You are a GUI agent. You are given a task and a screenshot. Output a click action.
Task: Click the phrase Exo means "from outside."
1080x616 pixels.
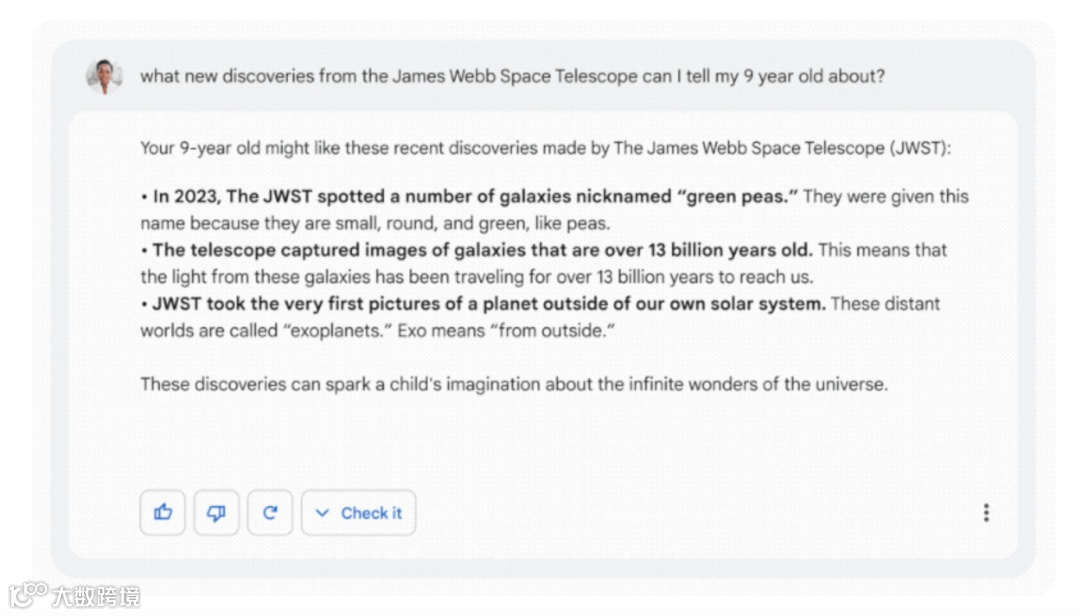tap(506, 331)
